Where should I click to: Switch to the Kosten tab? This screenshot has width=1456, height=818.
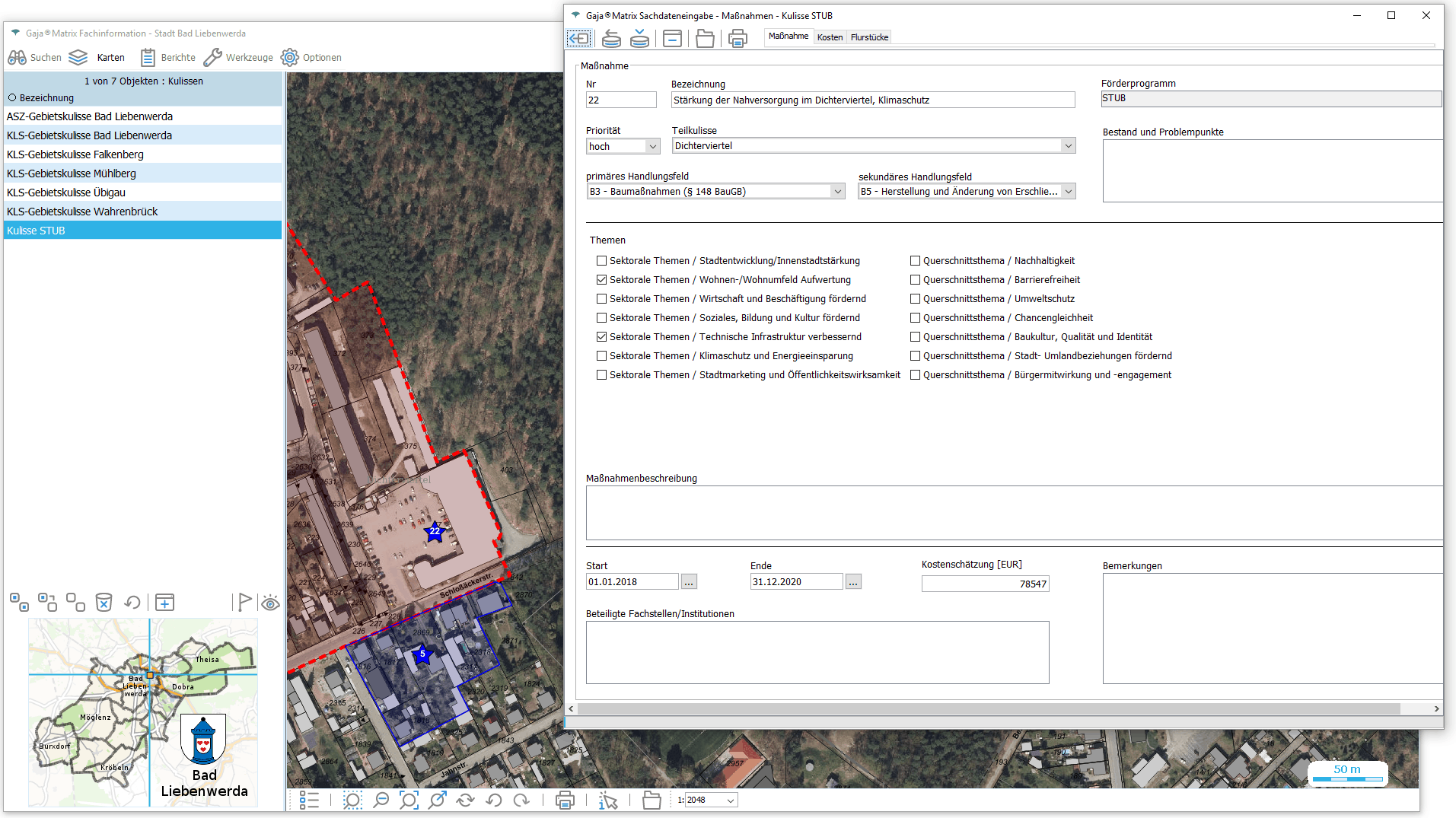click(x=830, y=37)
